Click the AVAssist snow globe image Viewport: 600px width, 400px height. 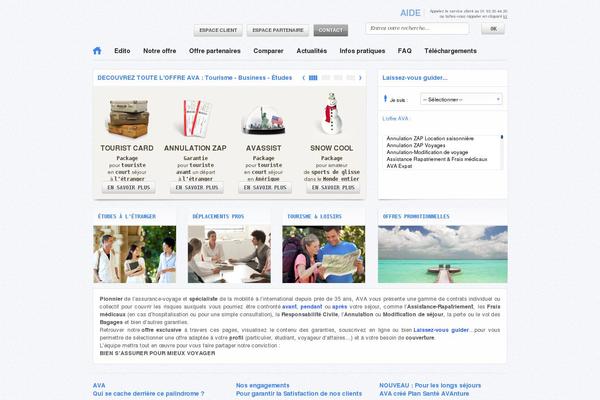pyautogui.click(x=263, y=120)
